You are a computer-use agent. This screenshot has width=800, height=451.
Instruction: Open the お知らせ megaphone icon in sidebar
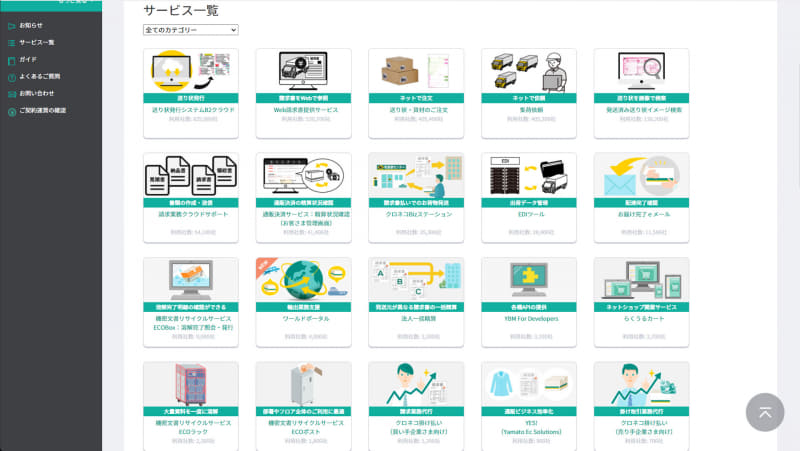tap(12, 26)
